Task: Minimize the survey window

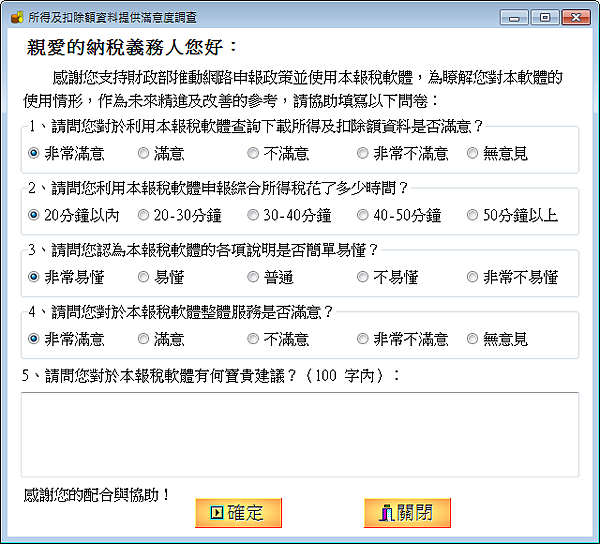Action: pyautogui.click(x=514, y=18)
